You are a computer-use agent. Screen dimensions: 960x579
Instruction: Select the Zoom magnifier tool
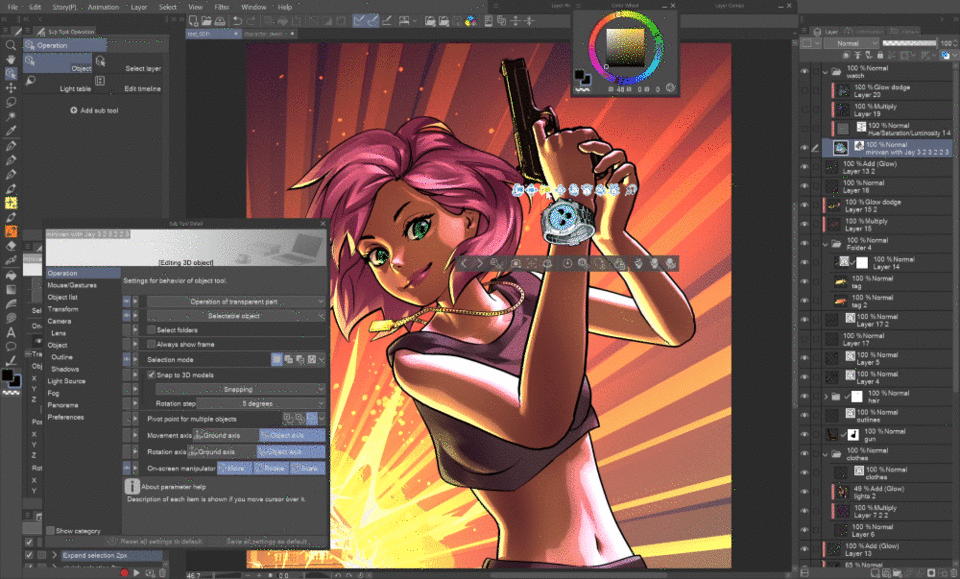(10, 45)
